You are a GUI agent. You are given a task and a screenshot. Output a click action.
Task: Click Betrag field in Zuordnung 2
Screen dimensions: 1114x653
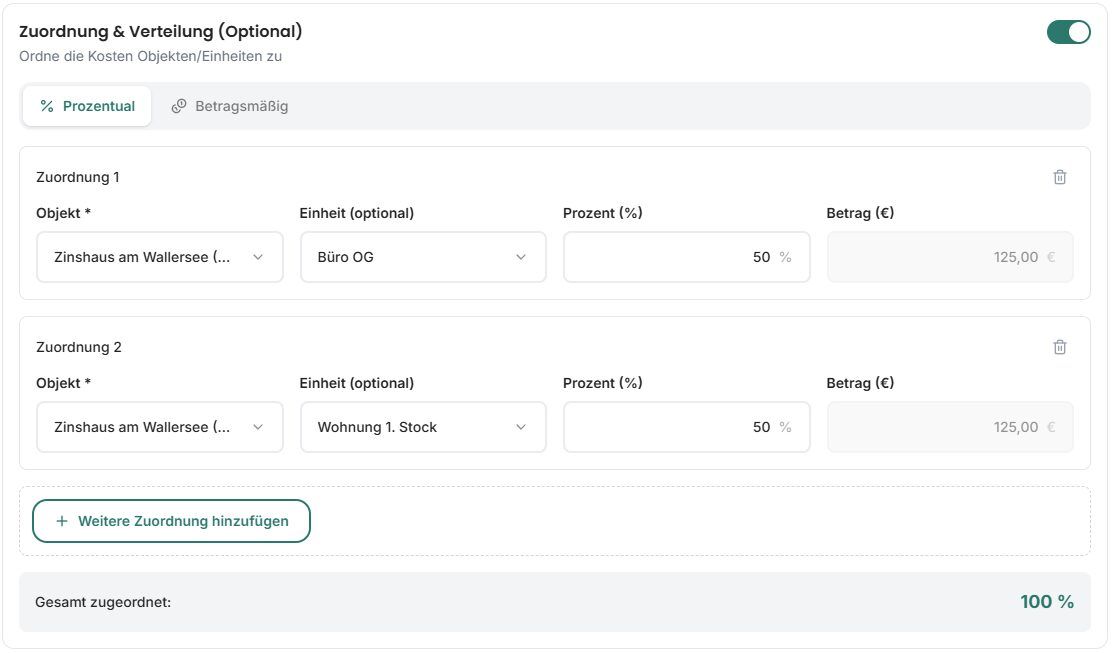click(950, 427)
